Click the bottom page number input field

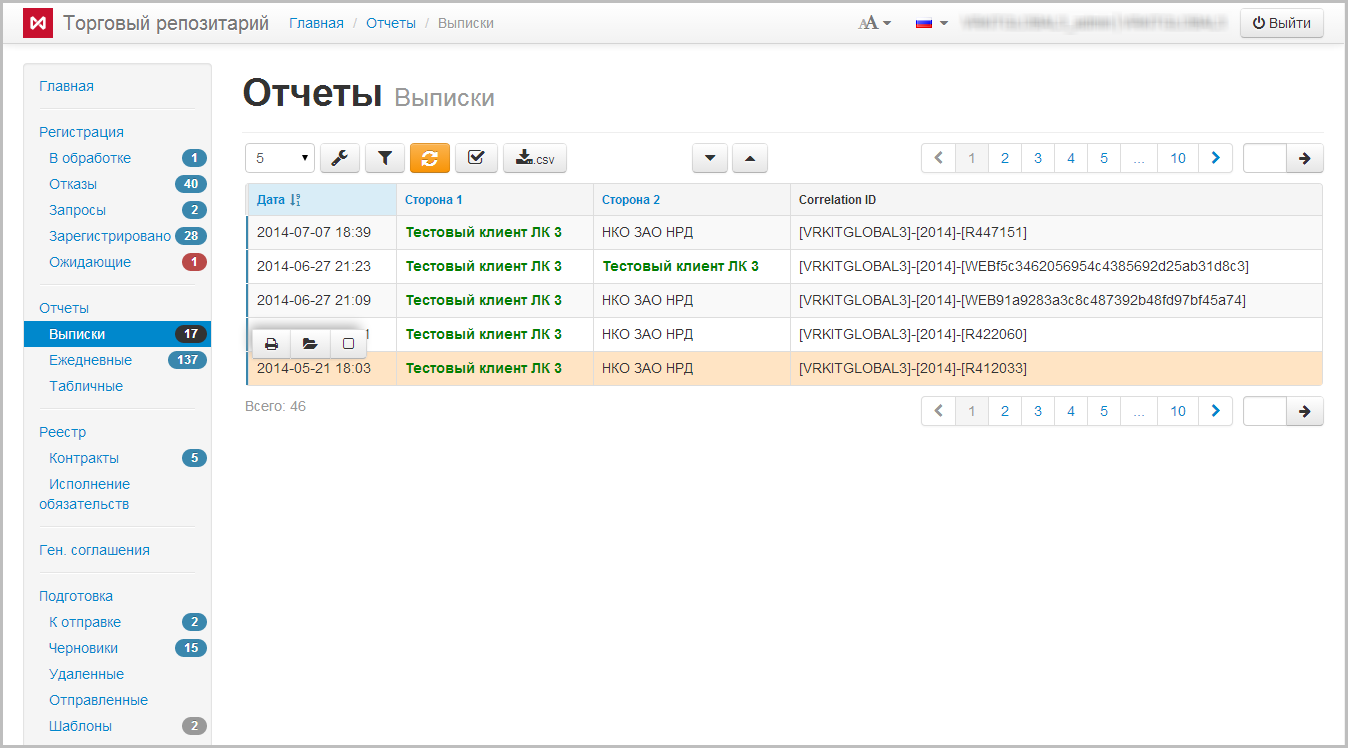(1264, 411)
